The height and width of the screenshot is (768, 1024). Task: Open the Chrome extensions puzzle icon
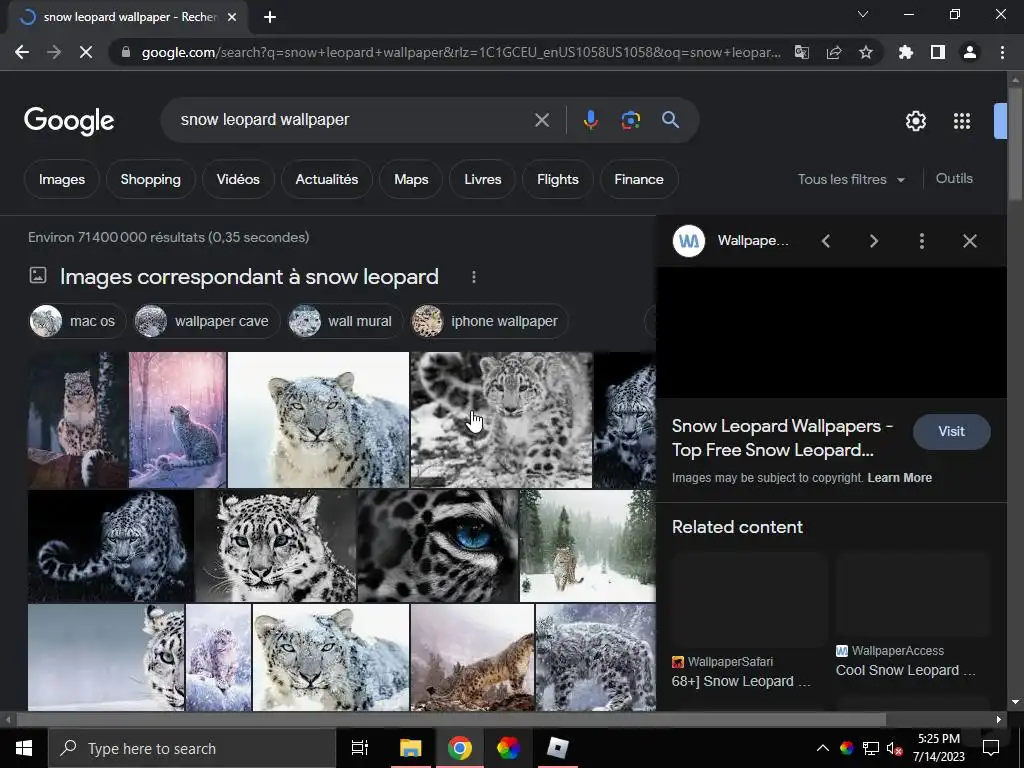click(x=906, y=52)
